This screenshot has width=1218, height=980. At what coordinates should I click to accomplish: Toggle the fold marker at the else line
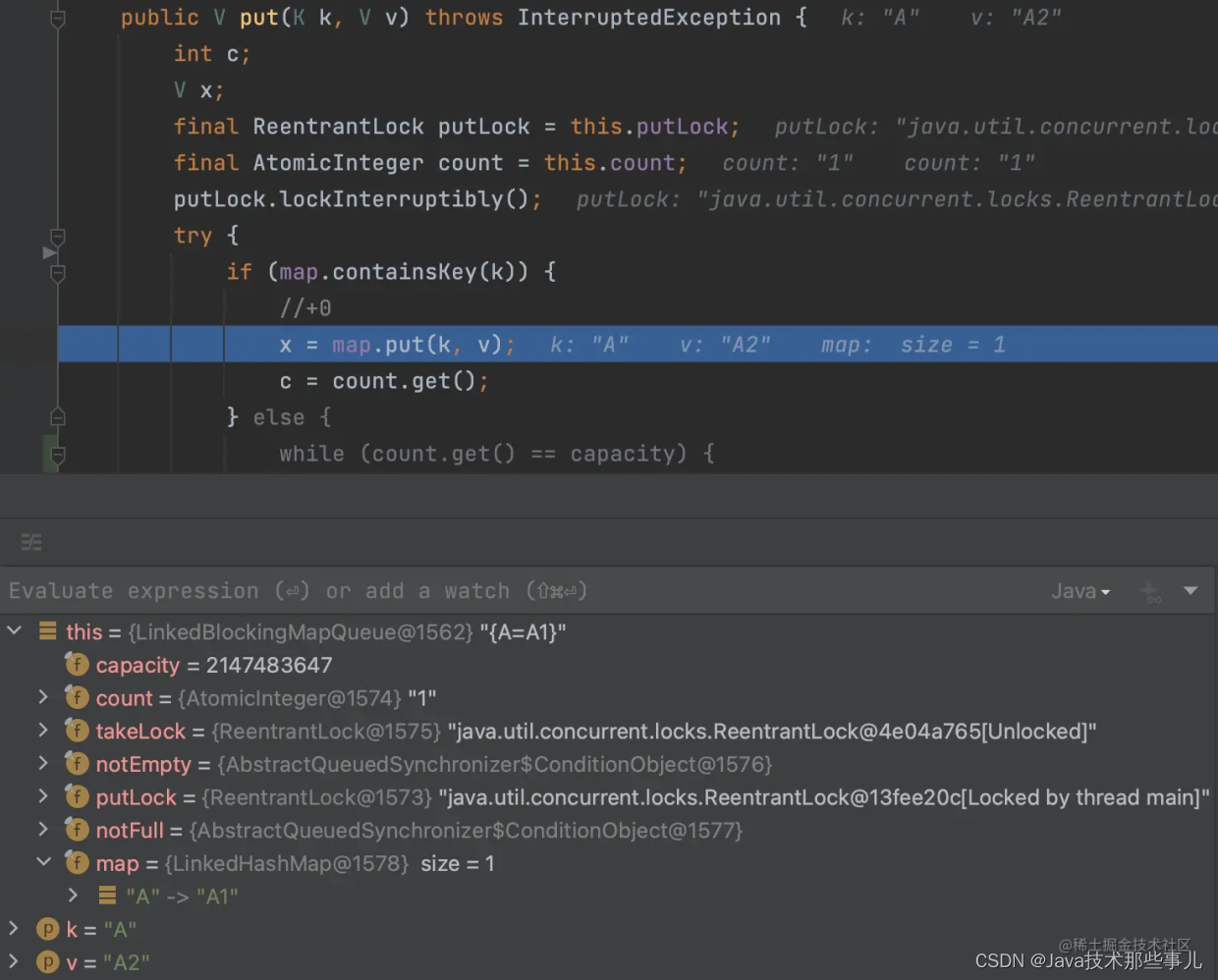tap(58, 417)
